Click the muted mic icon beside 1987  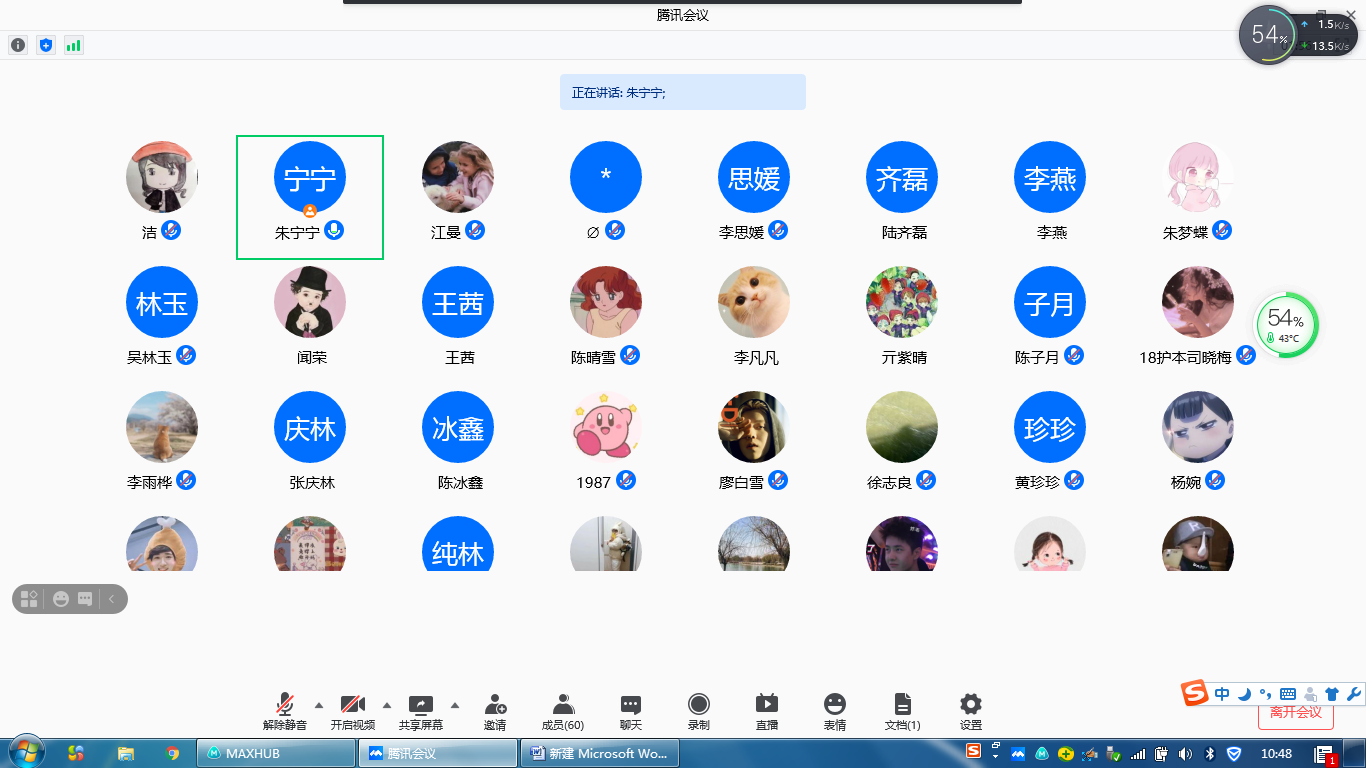[x=626, y=481]
